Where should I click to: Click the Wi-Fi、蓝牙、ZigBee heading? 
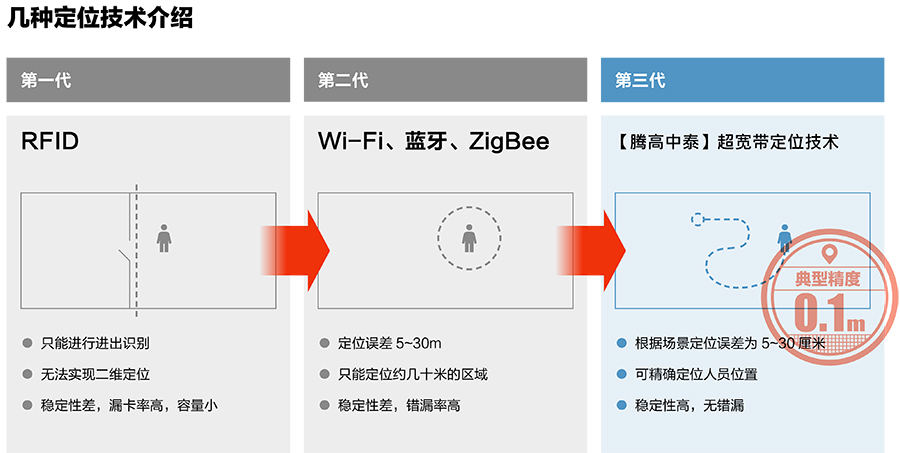pos(433,142)
